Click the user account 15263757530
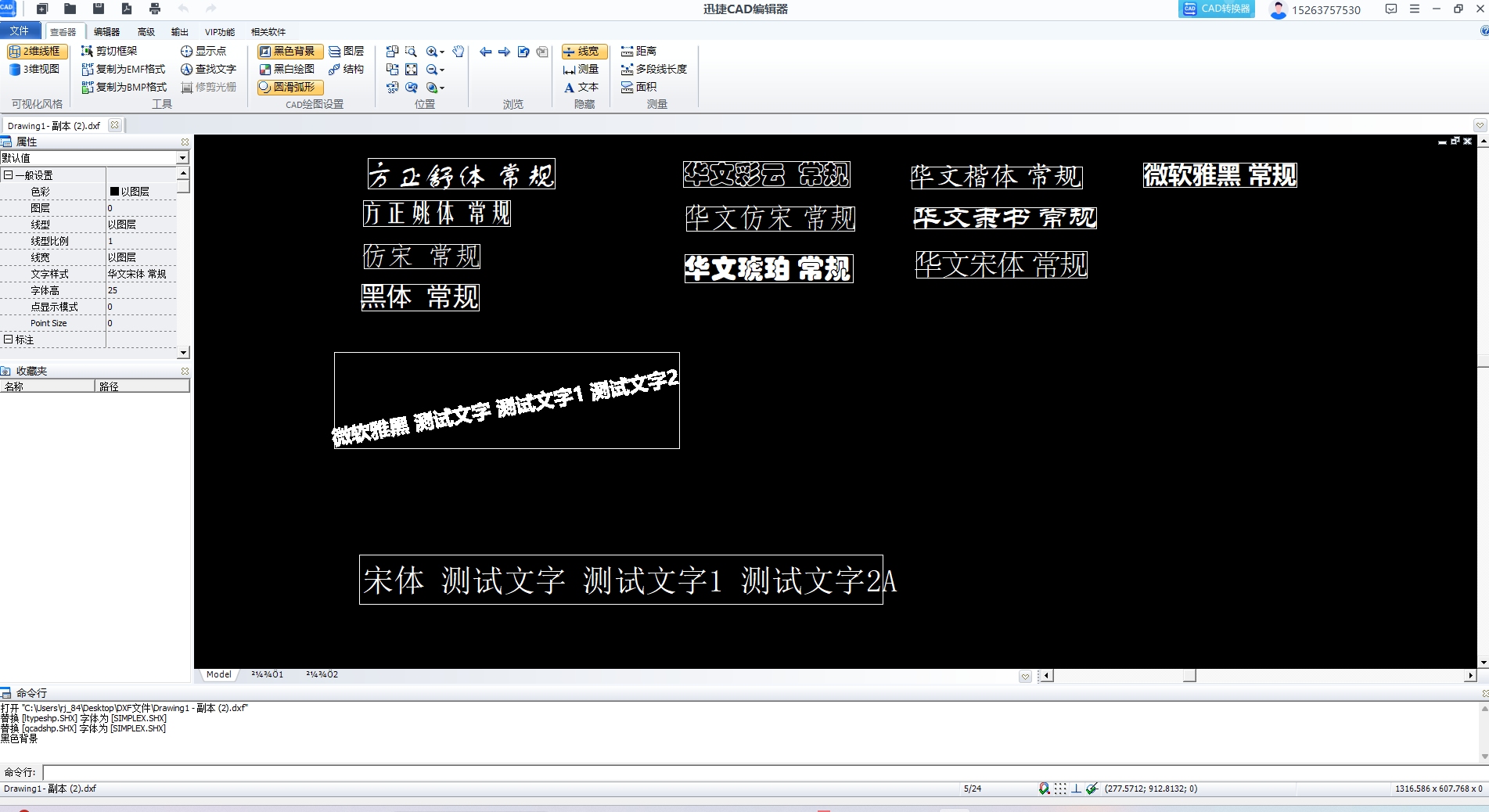The width and height of the screenshot is (1489, 812). pyautogui.click(x=1315, y=9)
